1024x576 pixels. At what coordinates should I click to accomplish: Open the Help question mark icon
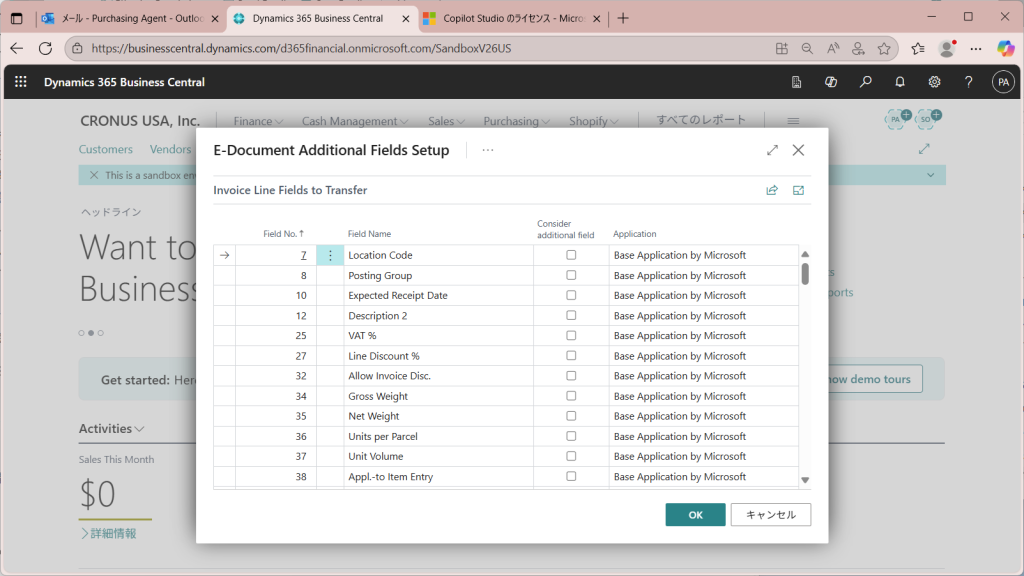968,82
